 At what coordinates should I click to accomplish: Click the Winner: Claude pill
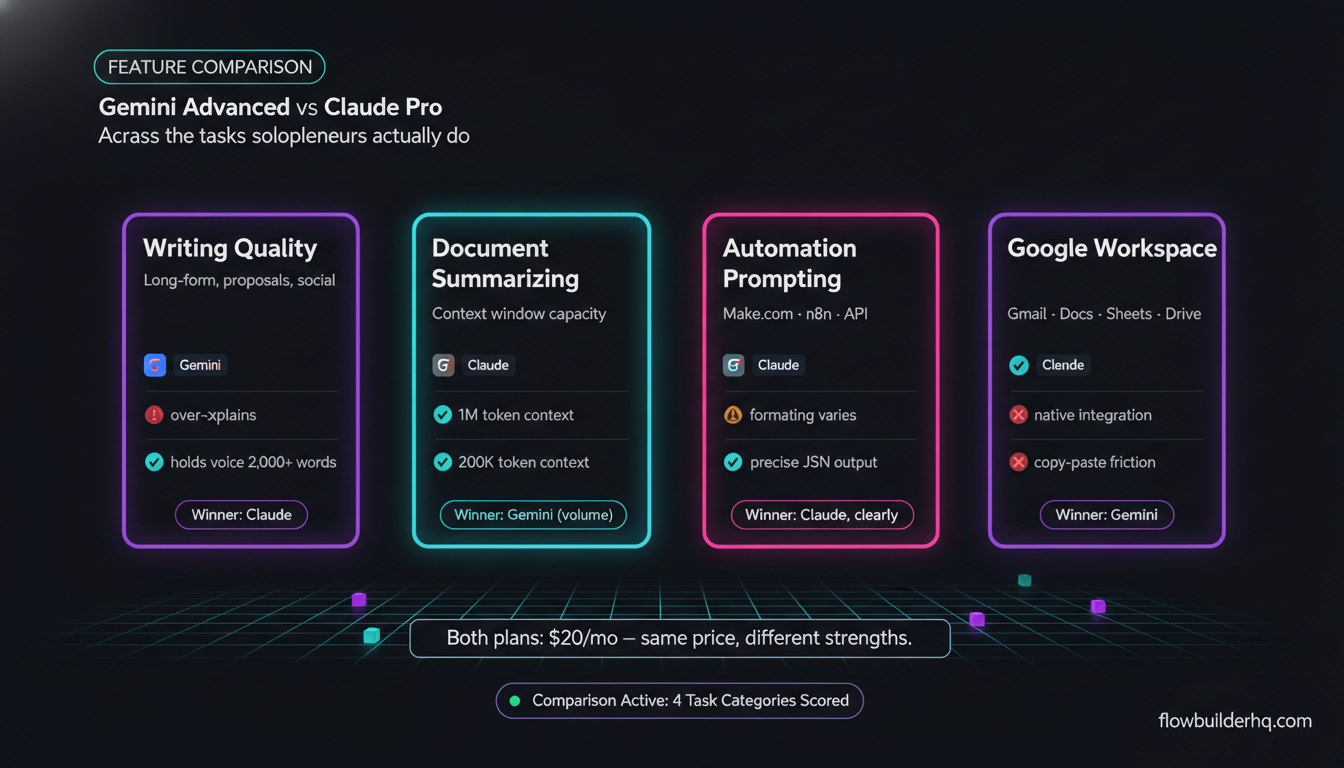(x=241, y=515)
